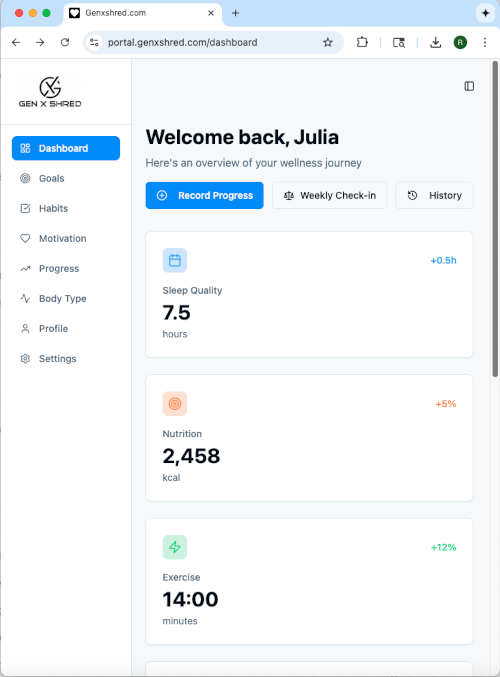The image size is (500, 677).
Task: Open a new browser tab
Action: 235,13
